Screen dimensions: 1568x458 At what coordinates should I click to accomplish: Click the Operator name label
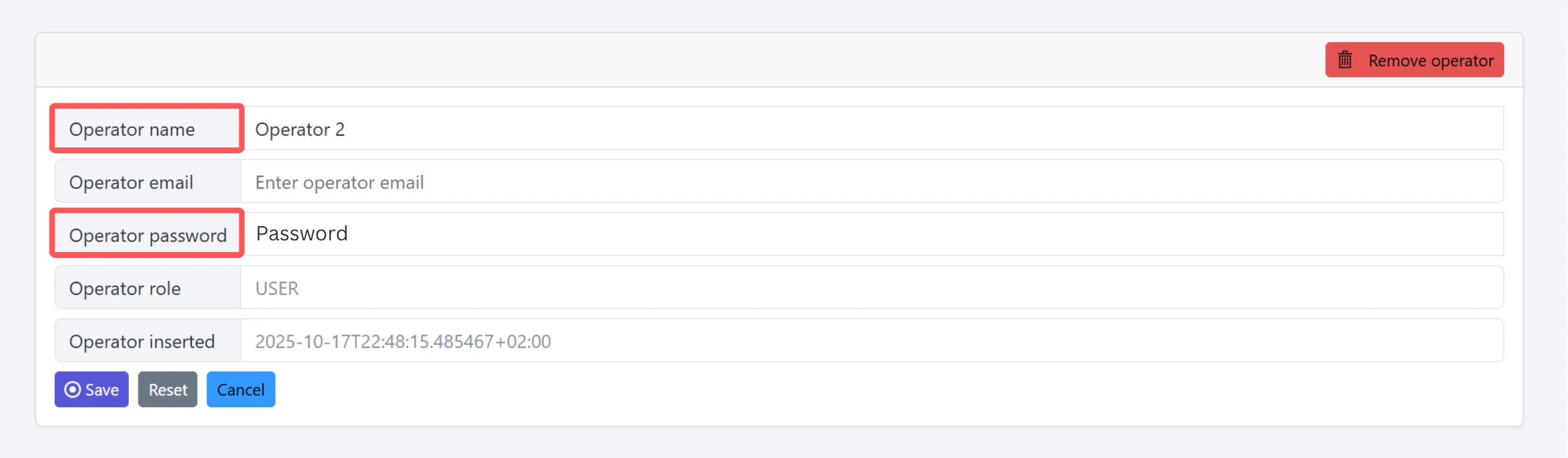click(132, 129)
